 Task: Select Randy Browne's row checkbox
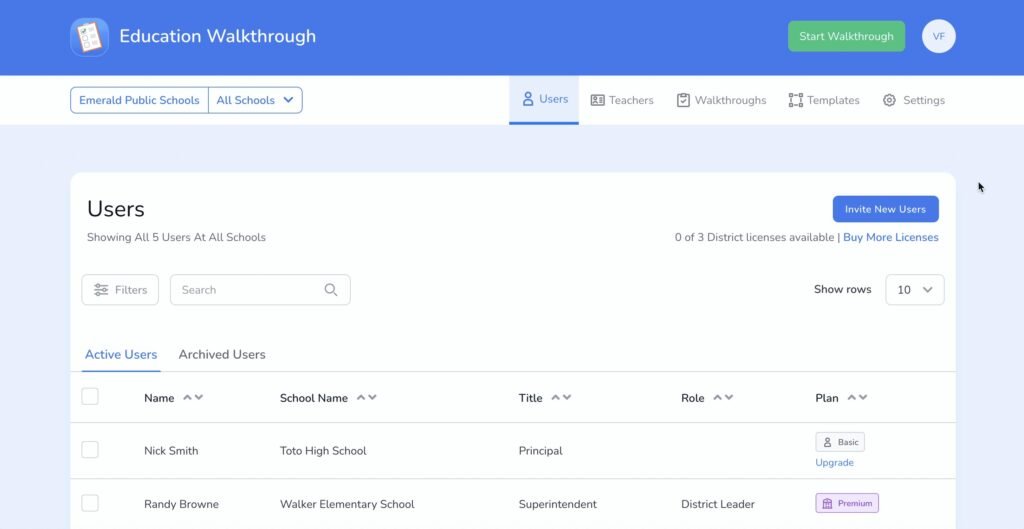point(90,503)
